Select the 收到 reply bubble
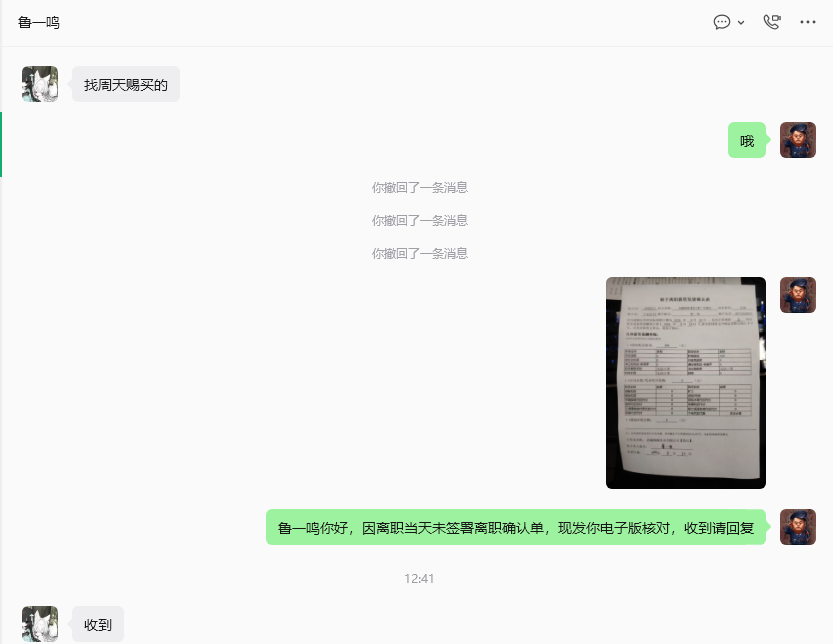The width and height of the screenshot is (833, 644). click(98, 624)
